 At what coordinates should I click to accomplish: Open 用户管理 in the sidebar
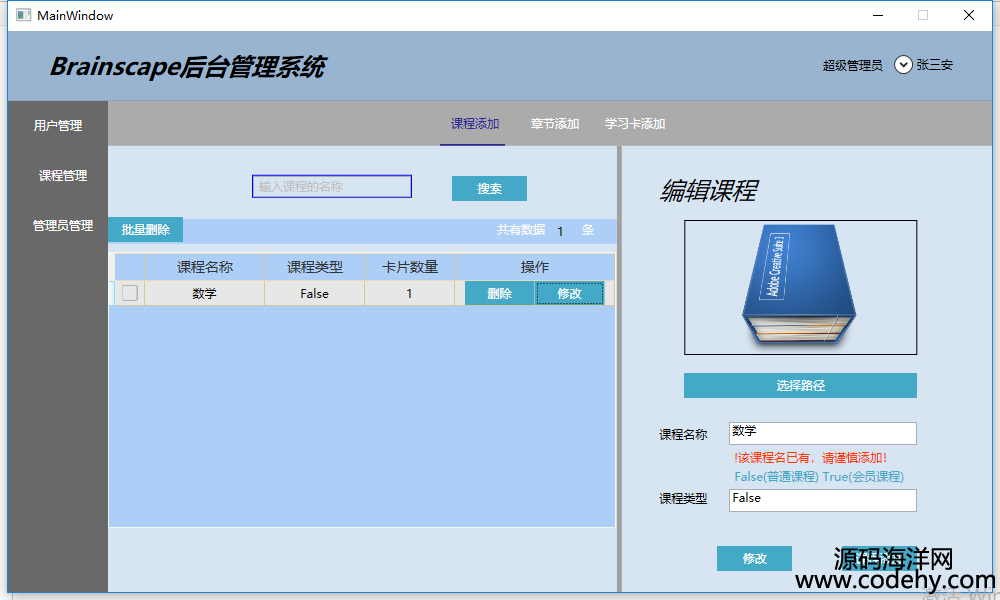(x=58, y=126)
